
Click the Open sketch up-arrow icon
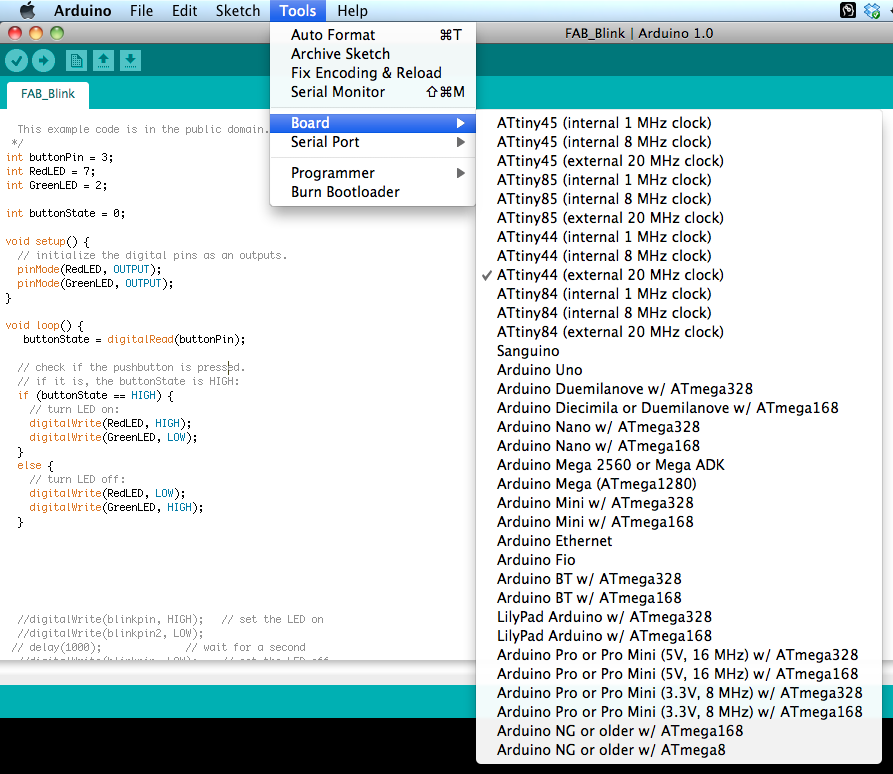tap(103, 60)
